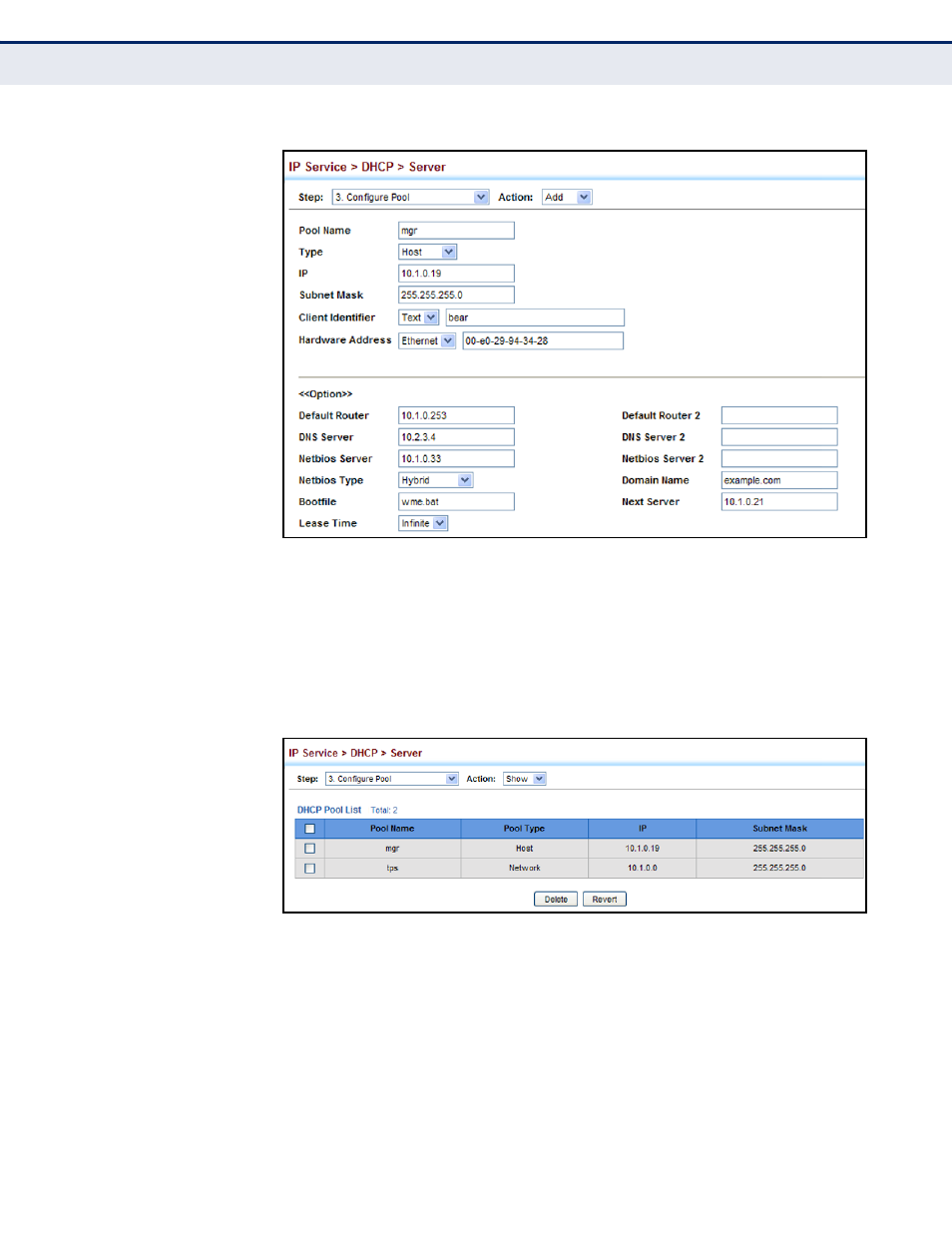Viewport: 952px width, 1233px height.
Task: Open the Netbios Type Hybrid dropdown
Action: [x=435, y=480]
